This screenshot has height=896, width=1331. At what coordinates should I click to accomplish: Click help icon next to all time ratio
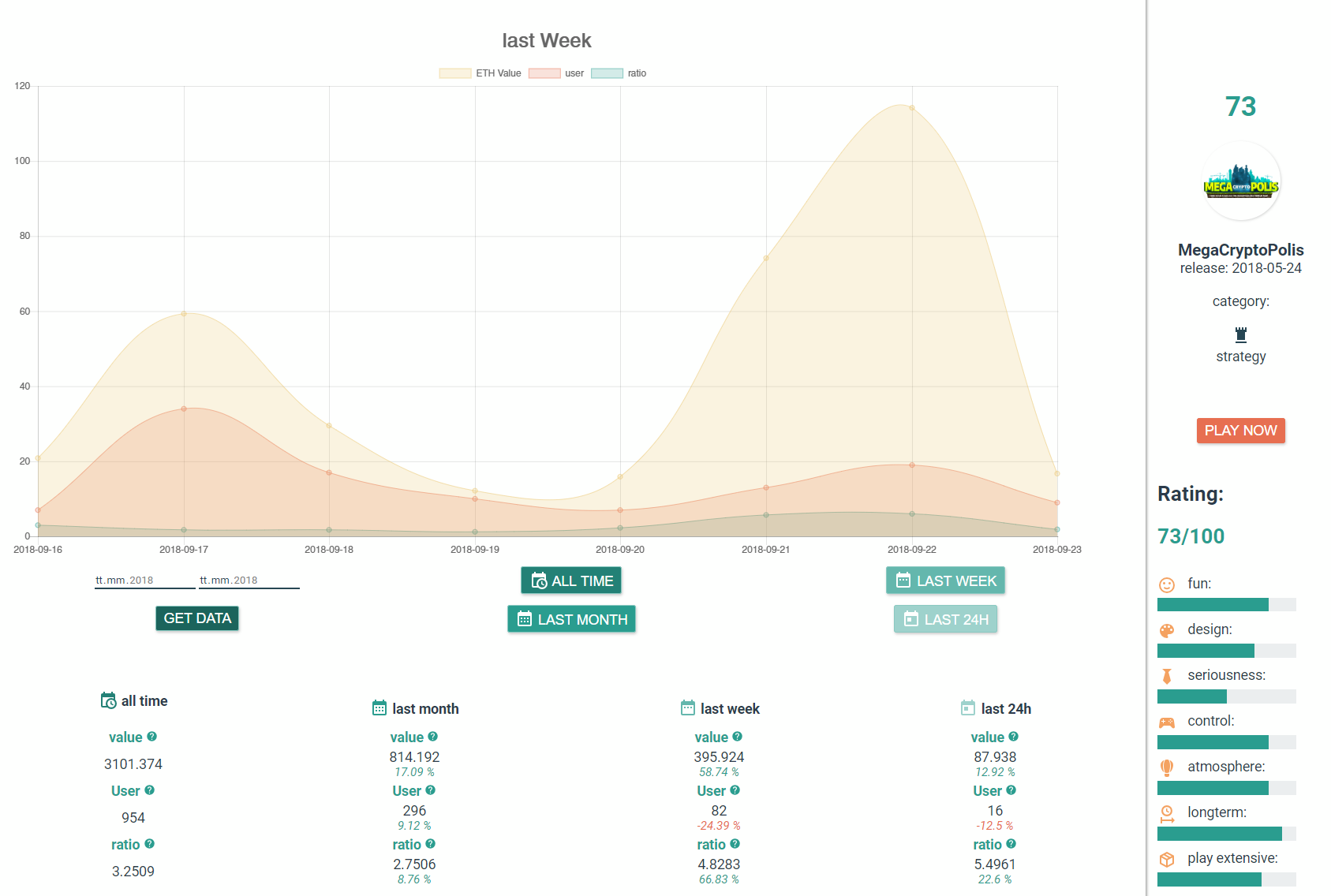150,843
